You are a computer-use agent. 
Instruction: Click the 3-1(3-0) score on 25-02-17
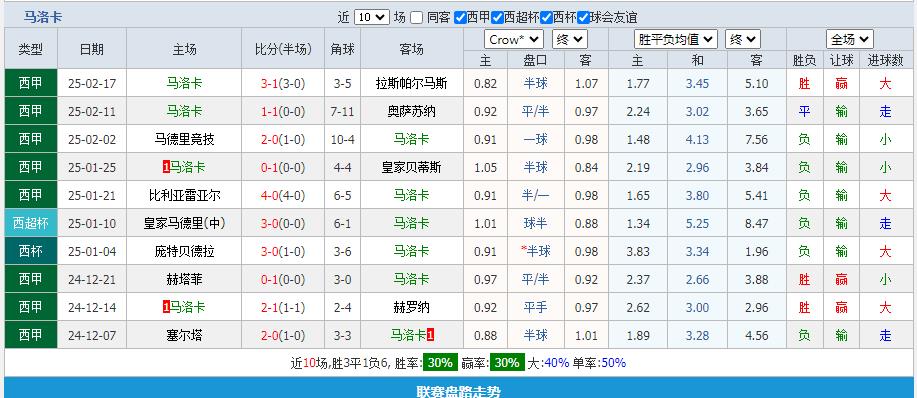(x=283, y=84)
